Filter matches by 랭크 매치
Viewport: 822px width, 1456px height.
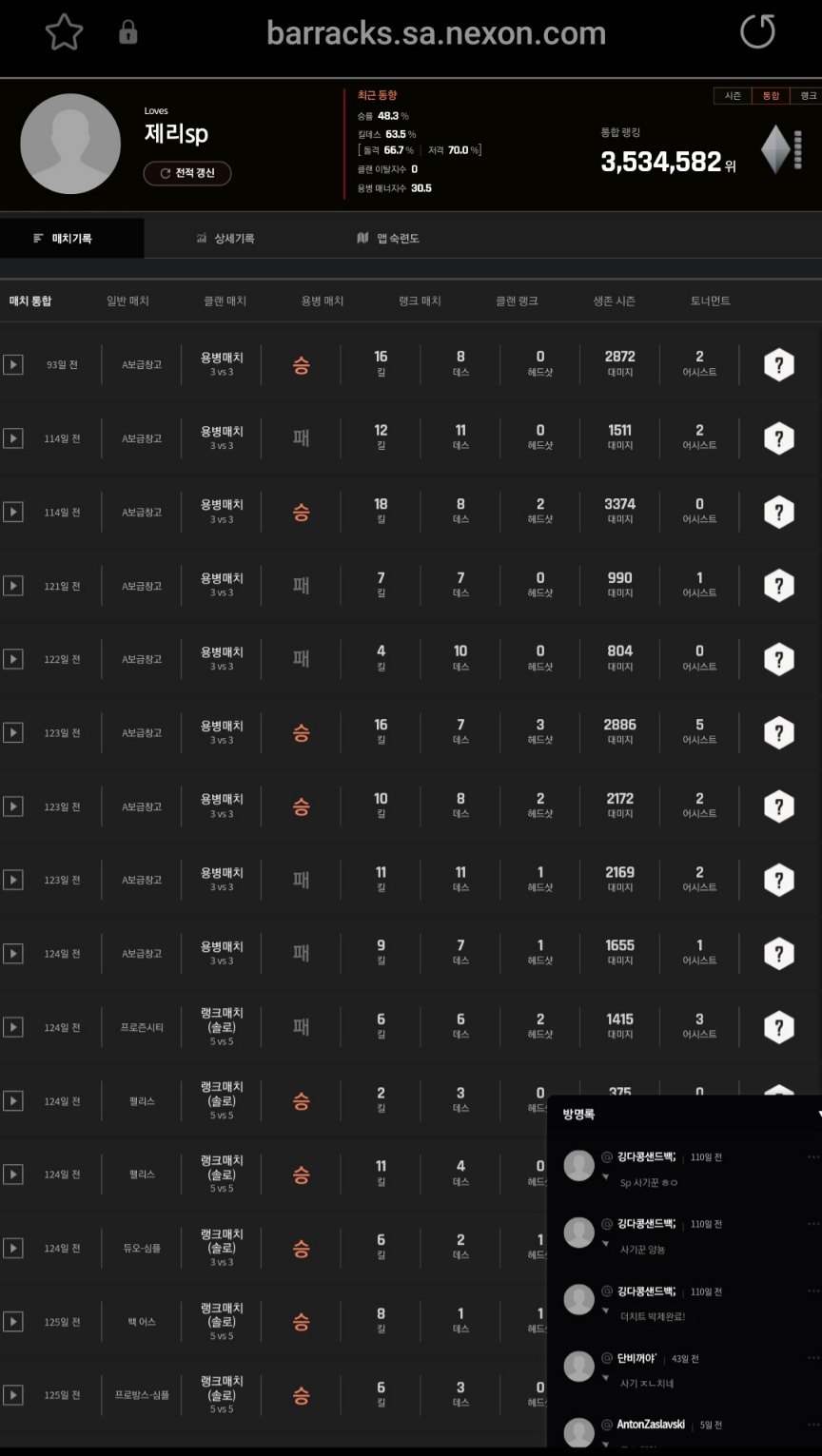coord(420,301)
